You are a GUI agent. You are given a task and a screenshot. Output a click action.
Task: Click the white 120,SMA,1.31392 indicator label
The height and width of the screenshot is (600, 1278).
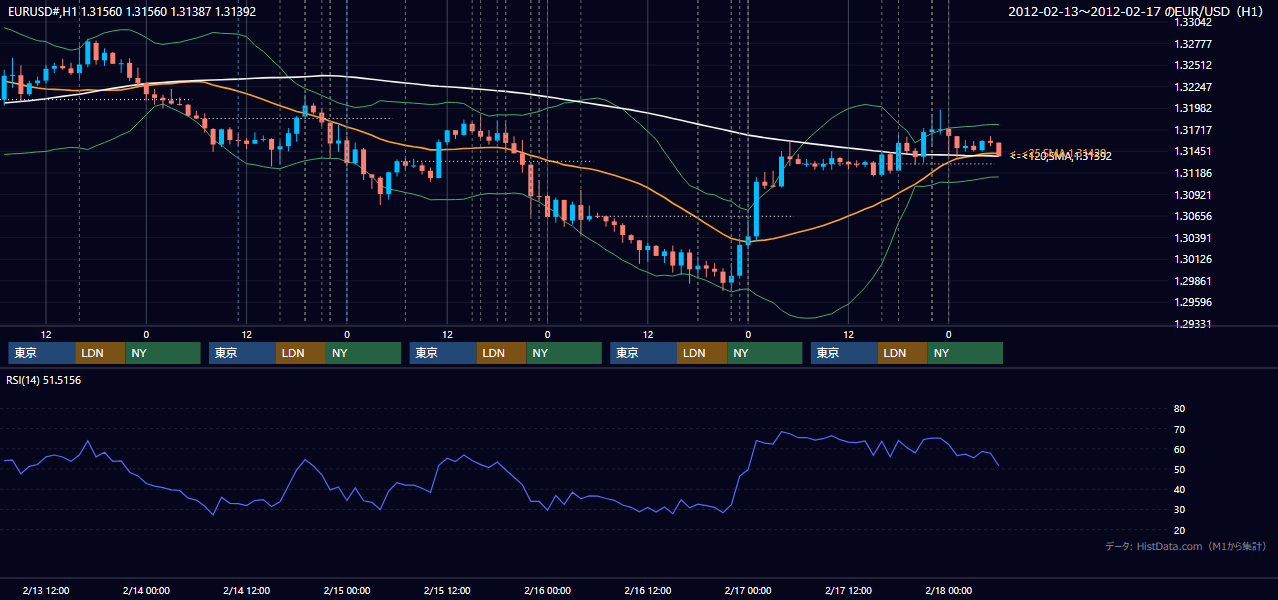(x=1061, y=157)
